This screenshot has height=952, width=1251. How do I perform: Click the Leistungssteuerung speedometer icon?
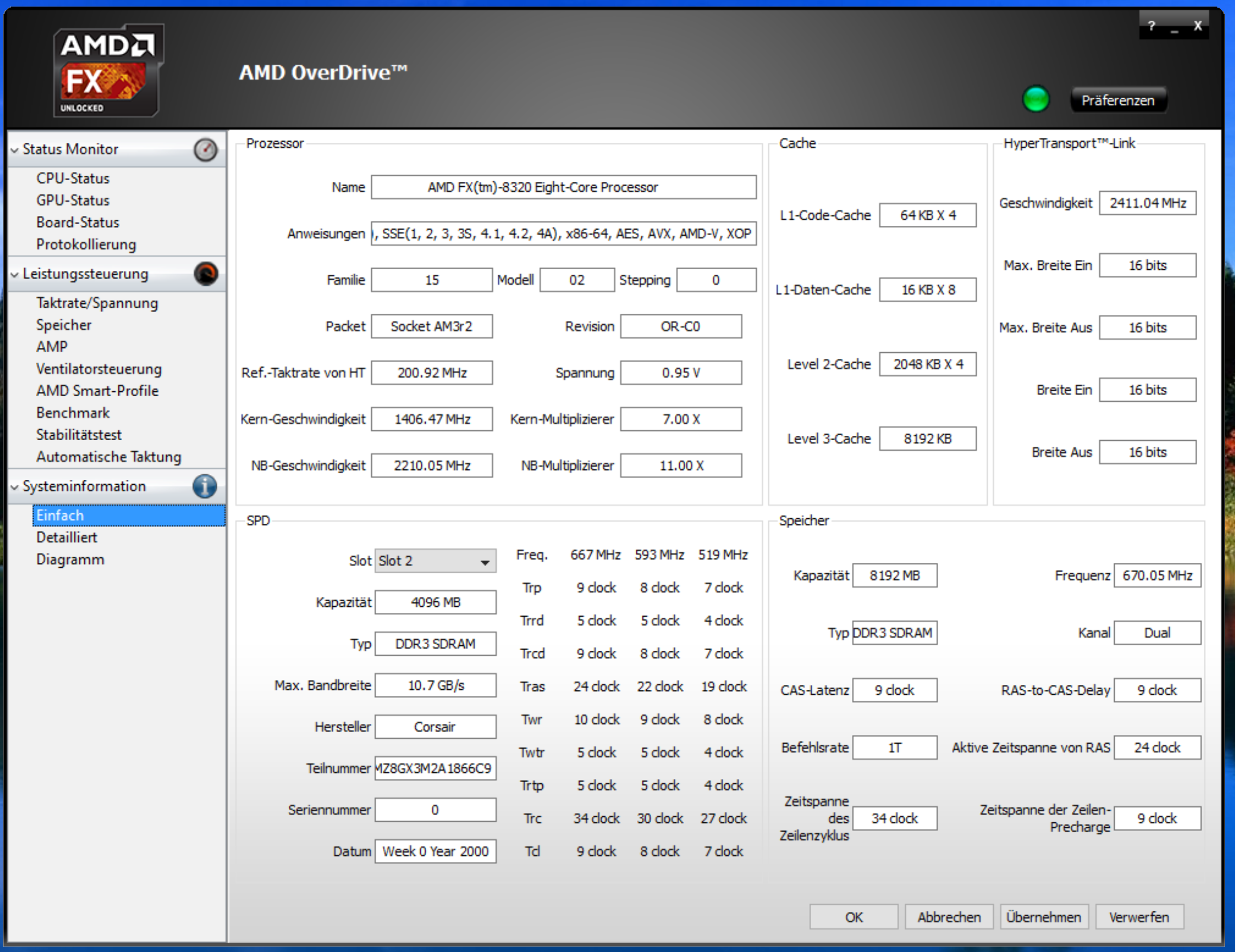pos(205,274)
